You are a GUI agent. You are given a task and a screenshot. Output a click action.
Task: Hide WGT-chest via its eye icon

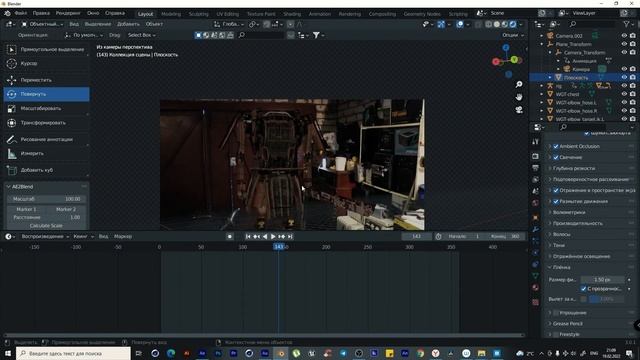(x=624, y=94)
